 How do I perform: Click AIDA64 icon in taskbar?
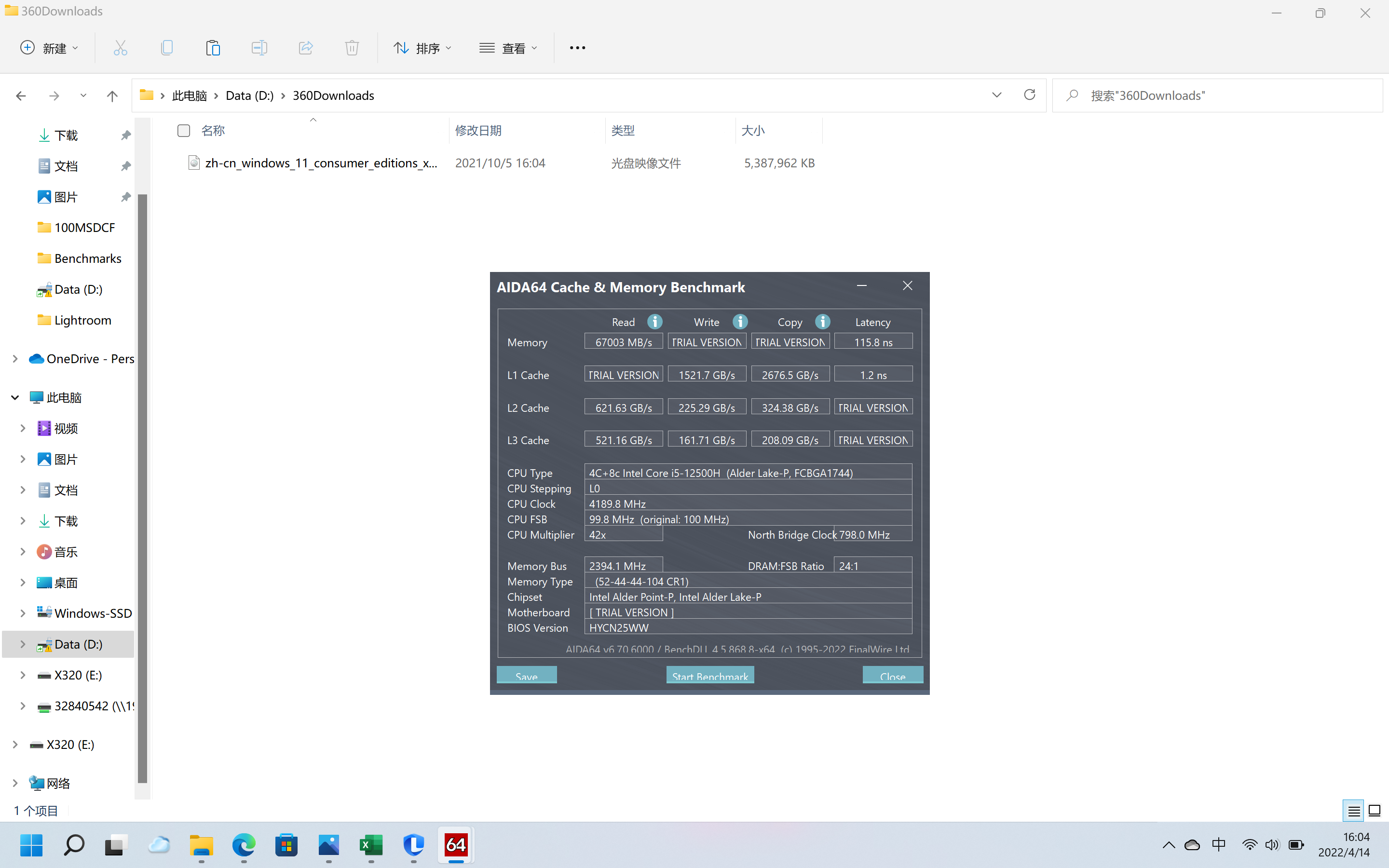click(456, 845)
